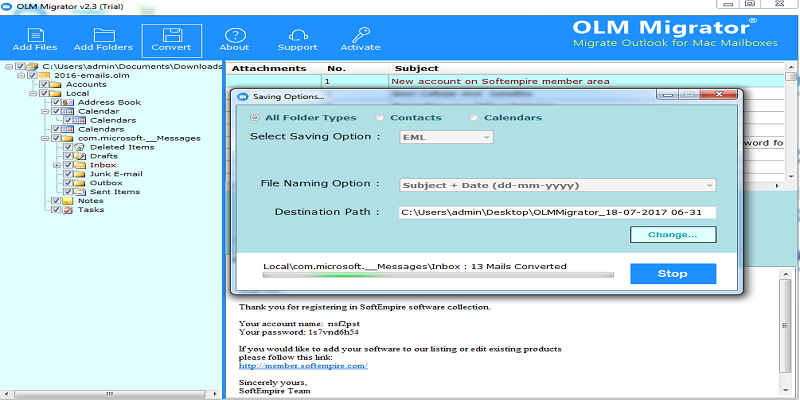800x400 pixels.
Task: Click the folder tree horizontal scrollbar
Action: point(111,394)
